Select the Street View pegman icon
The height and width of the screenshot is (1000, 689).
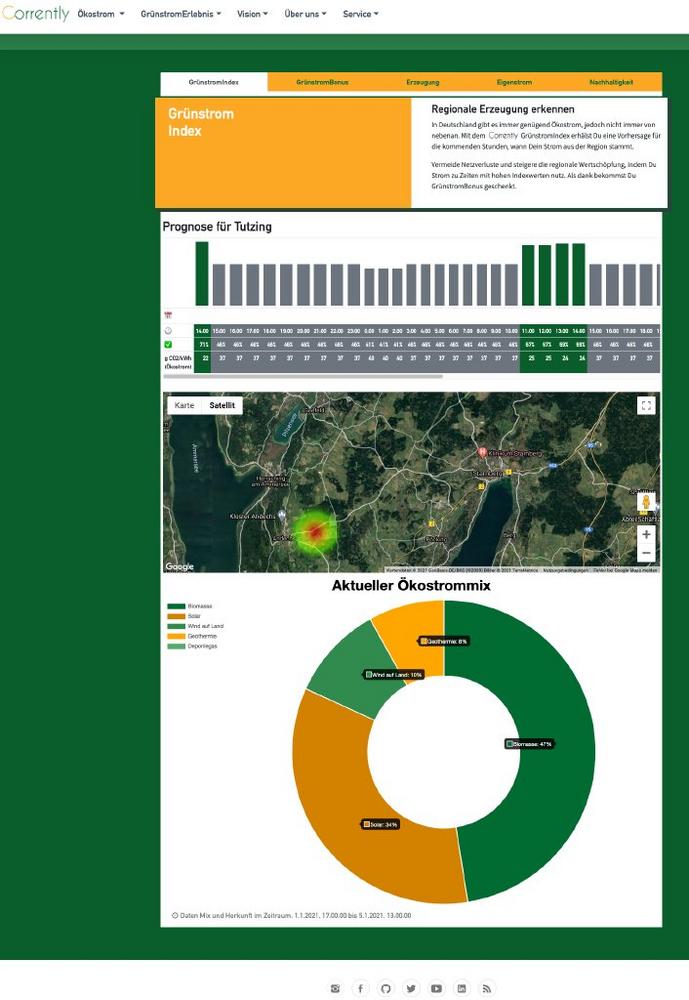click(x=646, y=502)
